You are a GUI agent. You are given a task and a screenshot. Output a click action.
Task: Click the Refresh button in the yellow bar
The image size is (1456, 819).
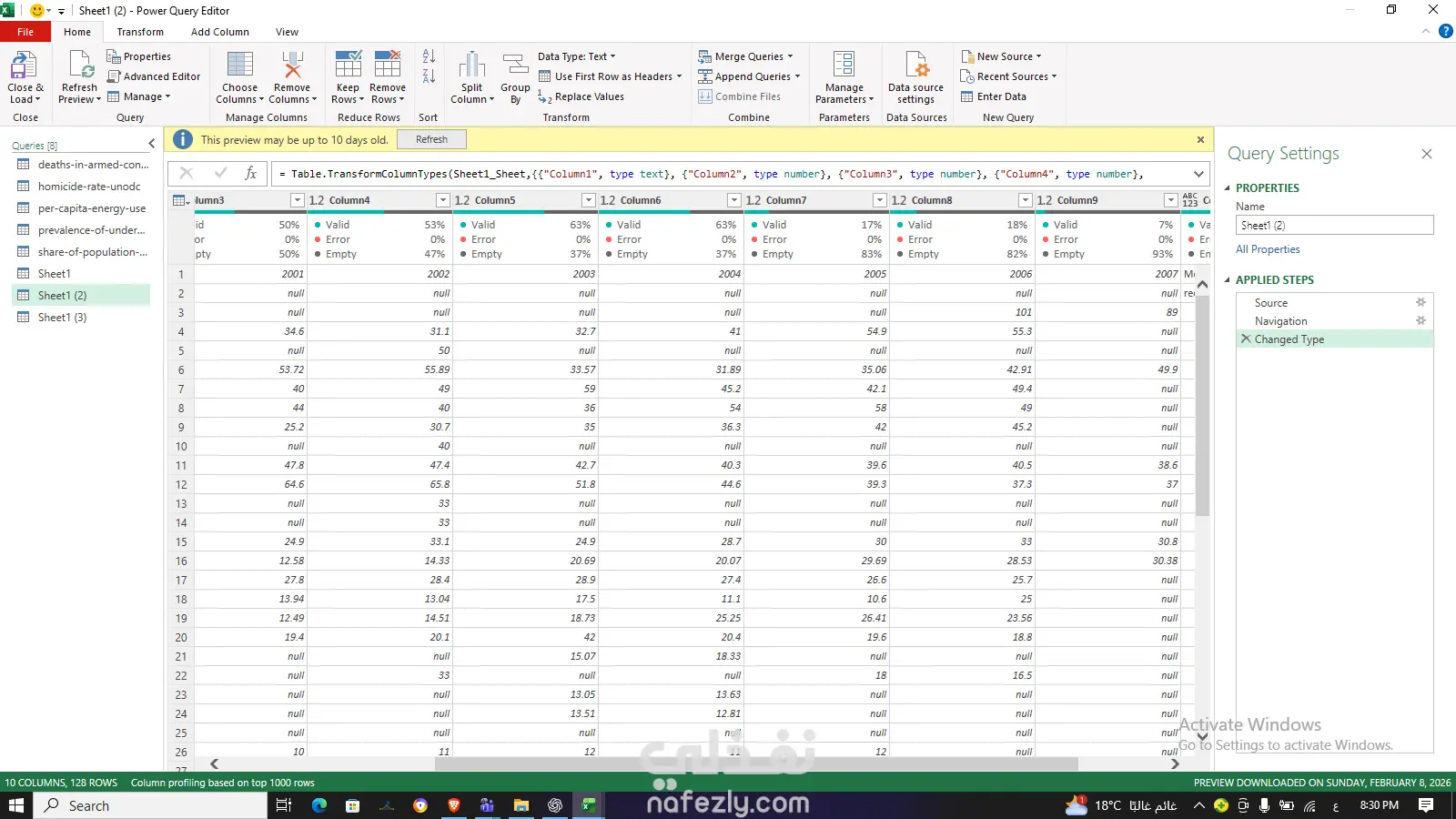(431, 139)
